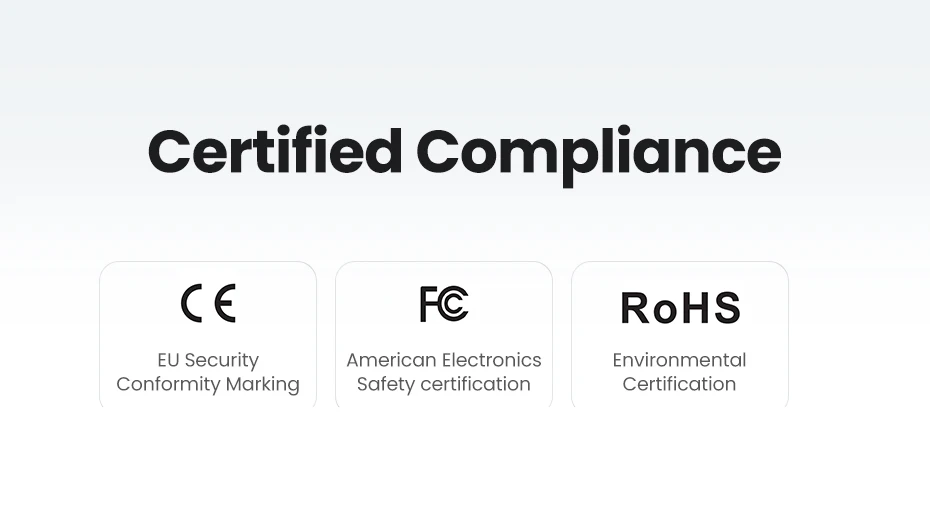Click the word "Certified" in the heading
The height and width of the screenshot is (513, 930).
[x=274, y=152]
